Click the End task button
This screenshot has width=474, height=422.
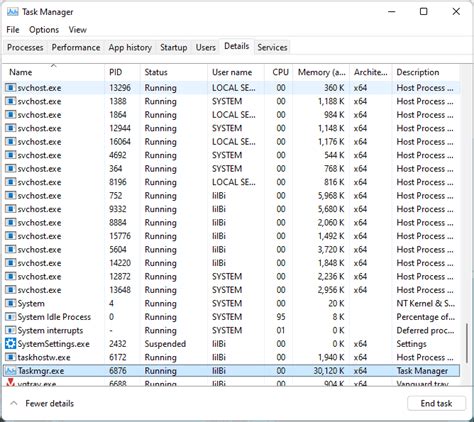click(x=436, y=403)
